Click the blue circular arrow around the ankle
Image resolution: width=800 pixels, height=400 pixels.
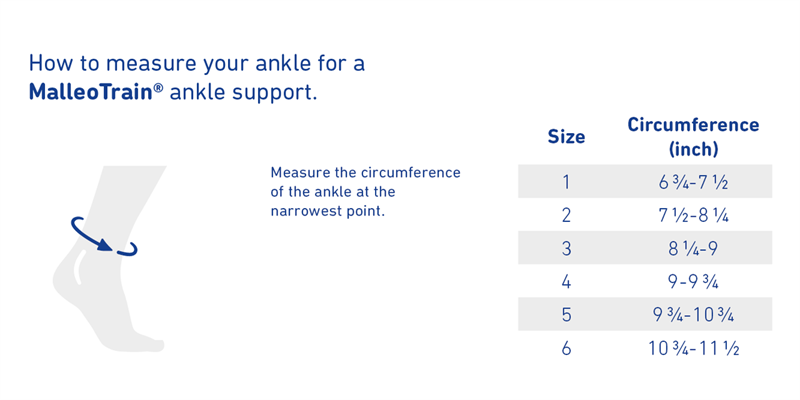pyautogui.click(x=104, y=236)
